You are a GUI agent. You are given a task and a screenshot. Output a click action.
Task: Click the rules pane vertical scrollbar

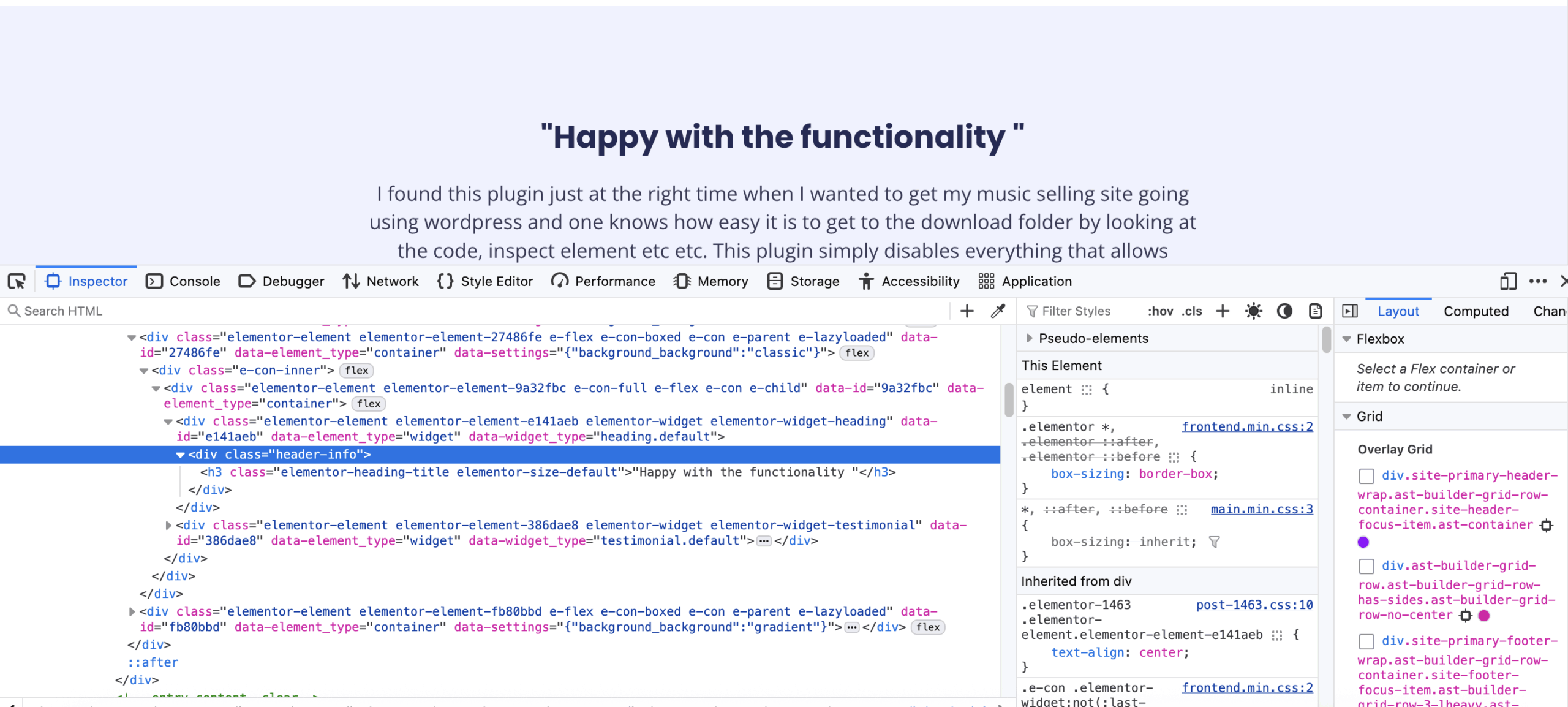[x=1327, y=340]
